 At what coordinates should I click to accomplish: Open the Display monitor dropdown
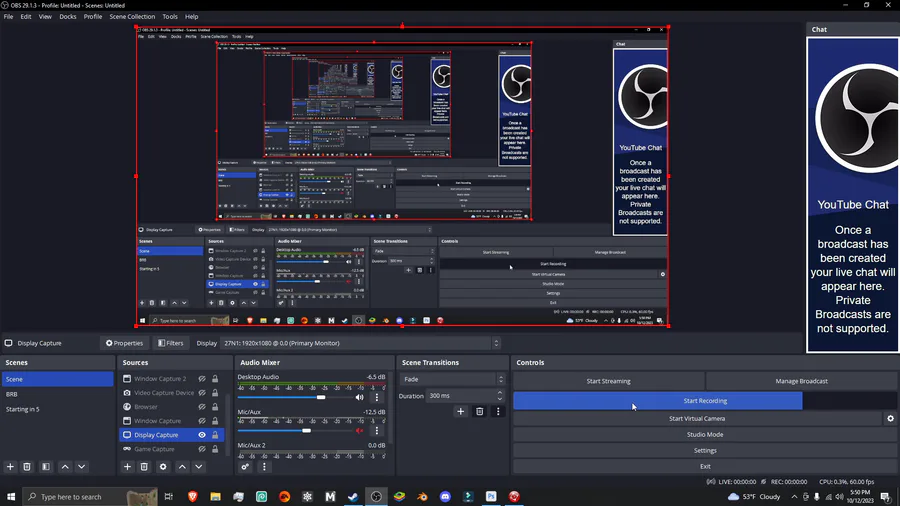(360, 343)
